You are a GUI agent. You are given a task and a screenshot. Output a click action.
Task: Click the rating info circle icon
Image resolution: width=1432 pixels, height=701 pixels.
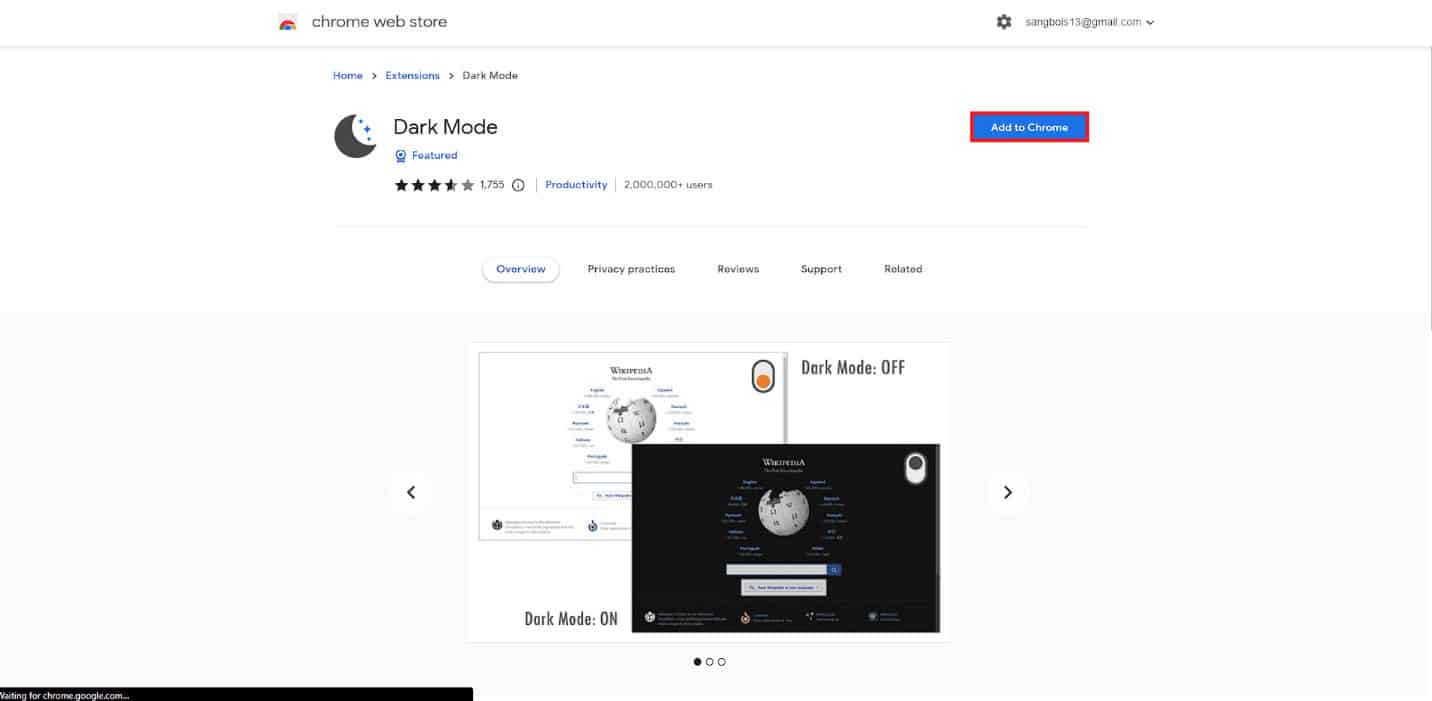click(518, 185)
